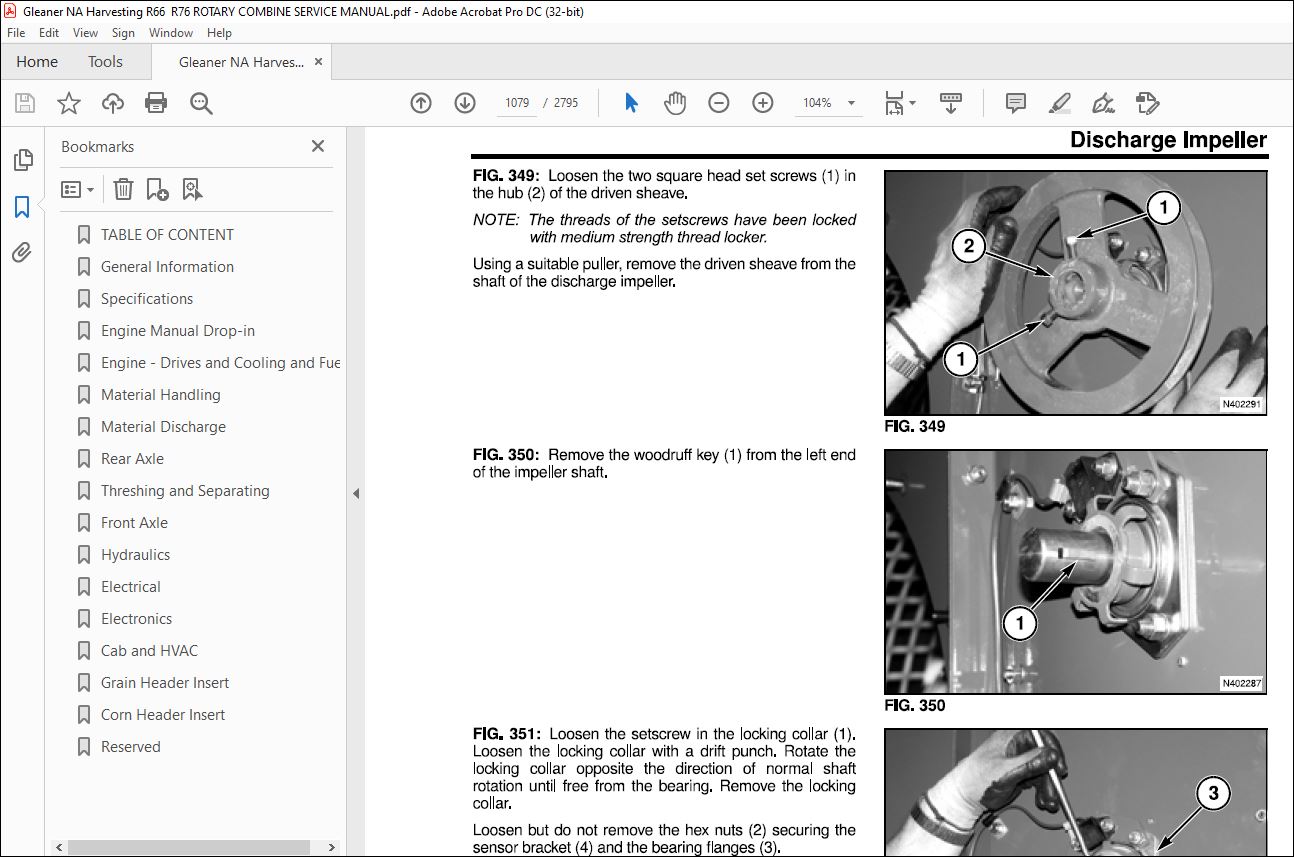1294x857 pixels.
Task: Star this file with Add to favorites icon
Action: 69,103
